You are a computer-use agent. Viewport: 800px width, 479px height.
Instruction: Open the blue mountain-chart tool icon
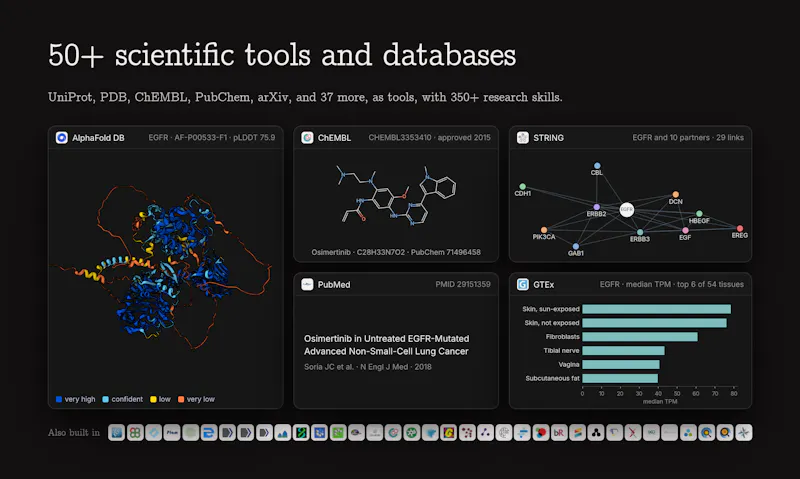[x=283, y=433]
